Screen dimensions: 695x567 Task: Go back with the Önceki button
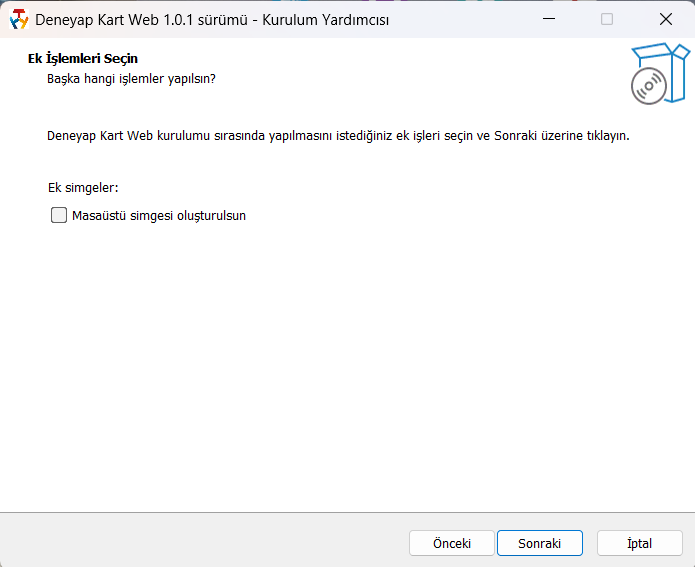[x=452, y=543]
